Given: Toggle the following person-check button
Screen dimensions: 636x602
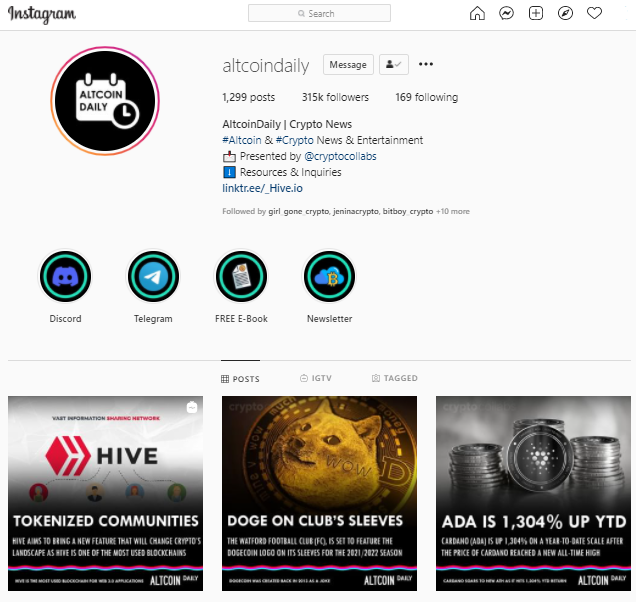Looking at the screenshot, I should point(393,64).
